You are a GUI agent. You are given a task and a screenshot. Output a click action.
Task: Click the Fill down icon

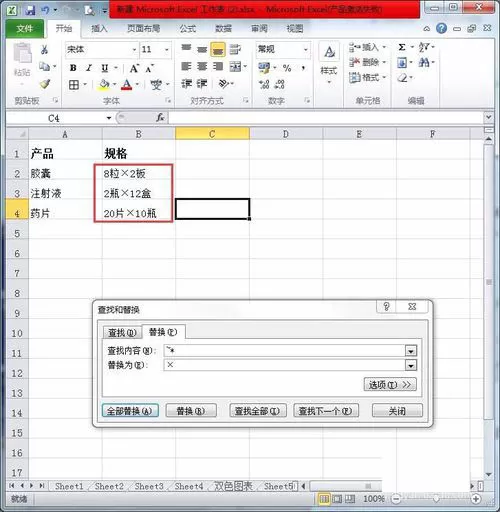pyautogui.click(x=402, y=62)
